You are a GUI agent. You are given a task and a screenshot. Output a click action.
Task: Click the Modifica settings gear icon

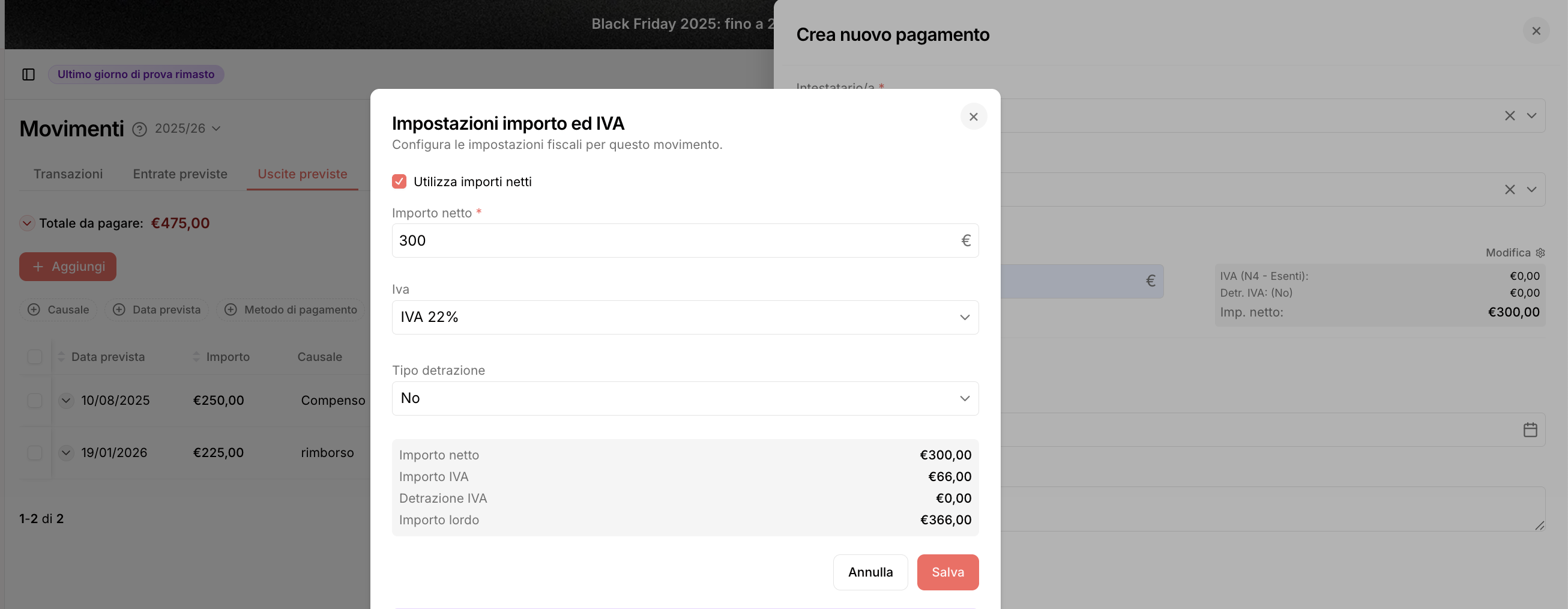[x=1540, y=253]
